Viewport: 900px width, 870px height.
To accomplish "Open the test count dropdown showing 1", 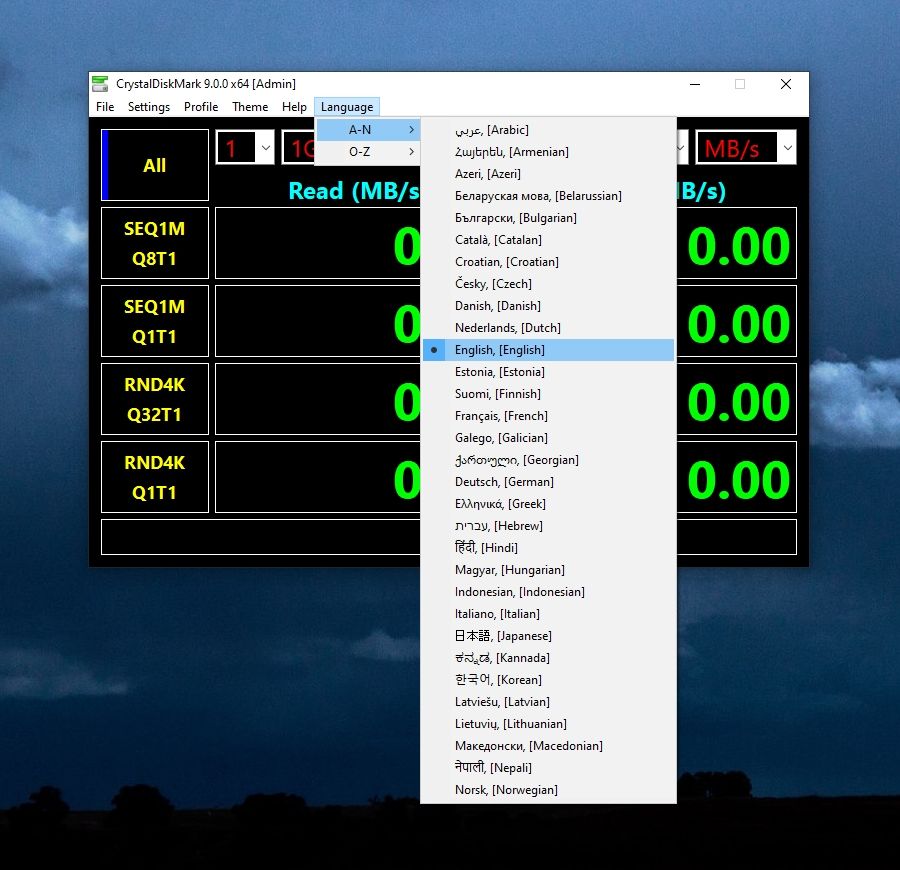I will tap(245, 147).
